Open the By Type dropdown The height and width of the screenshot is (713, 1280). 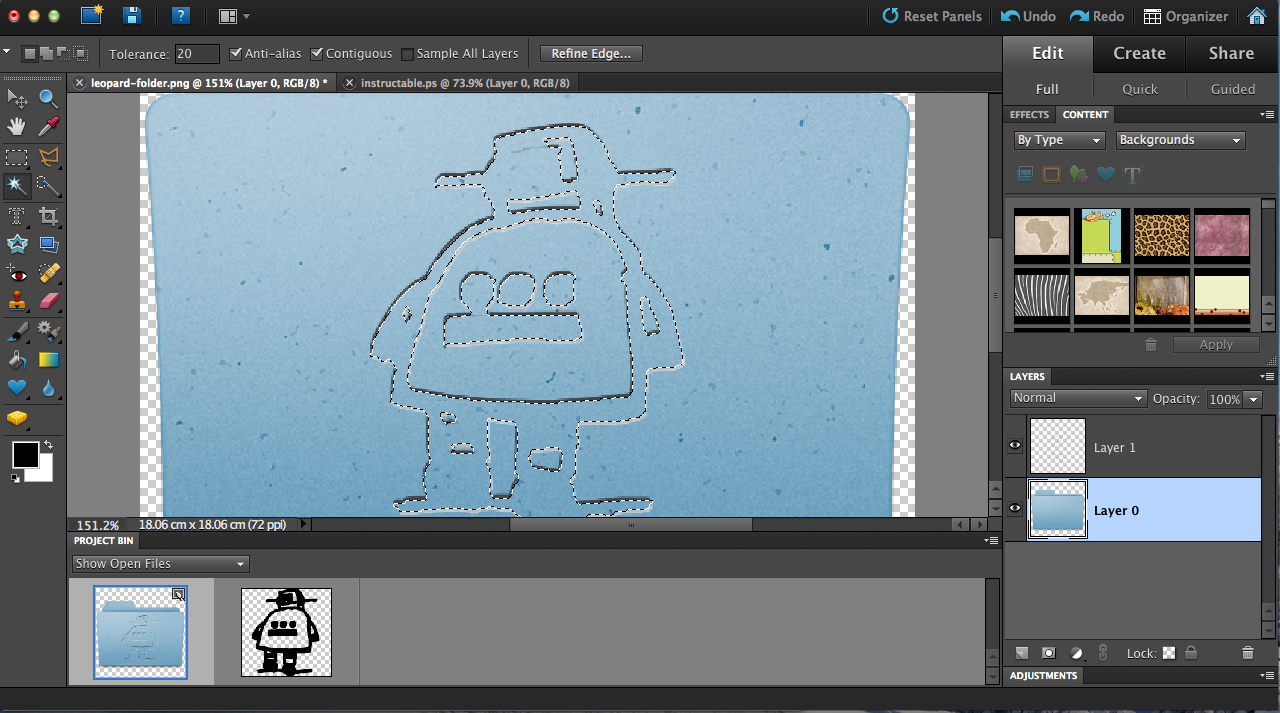point(1059,140)
